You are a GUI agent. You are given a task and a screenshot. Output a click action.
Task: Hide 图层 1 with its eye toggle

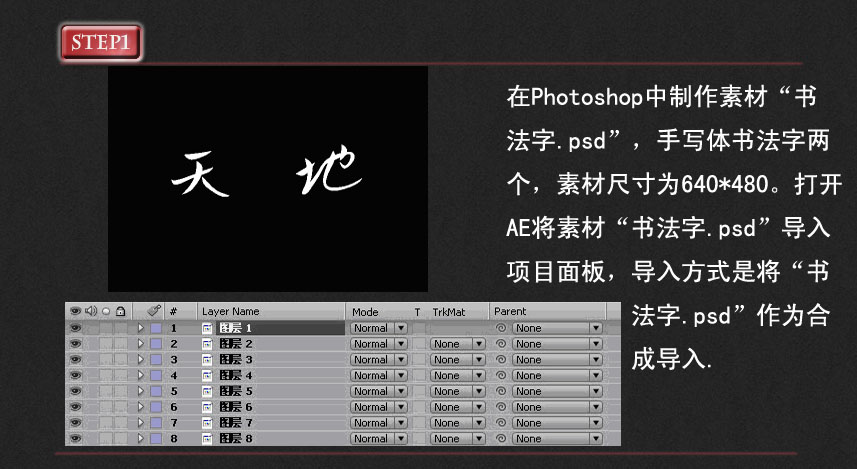[x=75, y=328]
